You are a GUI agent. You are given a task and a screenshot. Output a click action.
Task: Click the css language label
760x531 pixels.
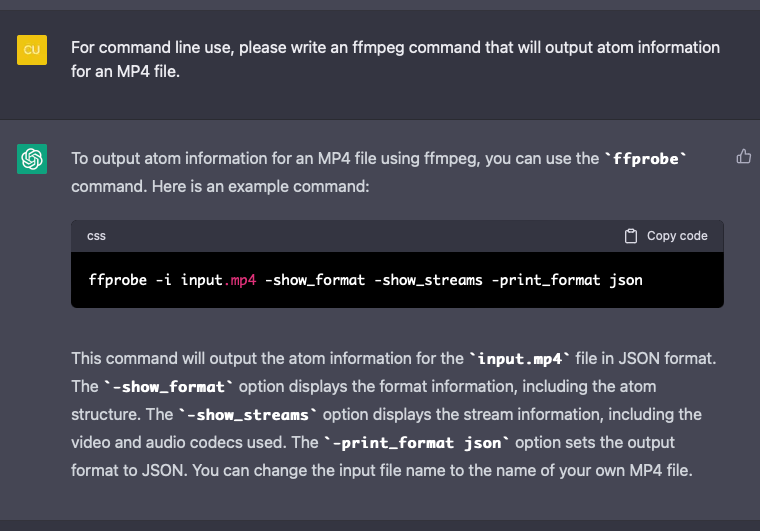pyautogui.click(x=97, y=236)
